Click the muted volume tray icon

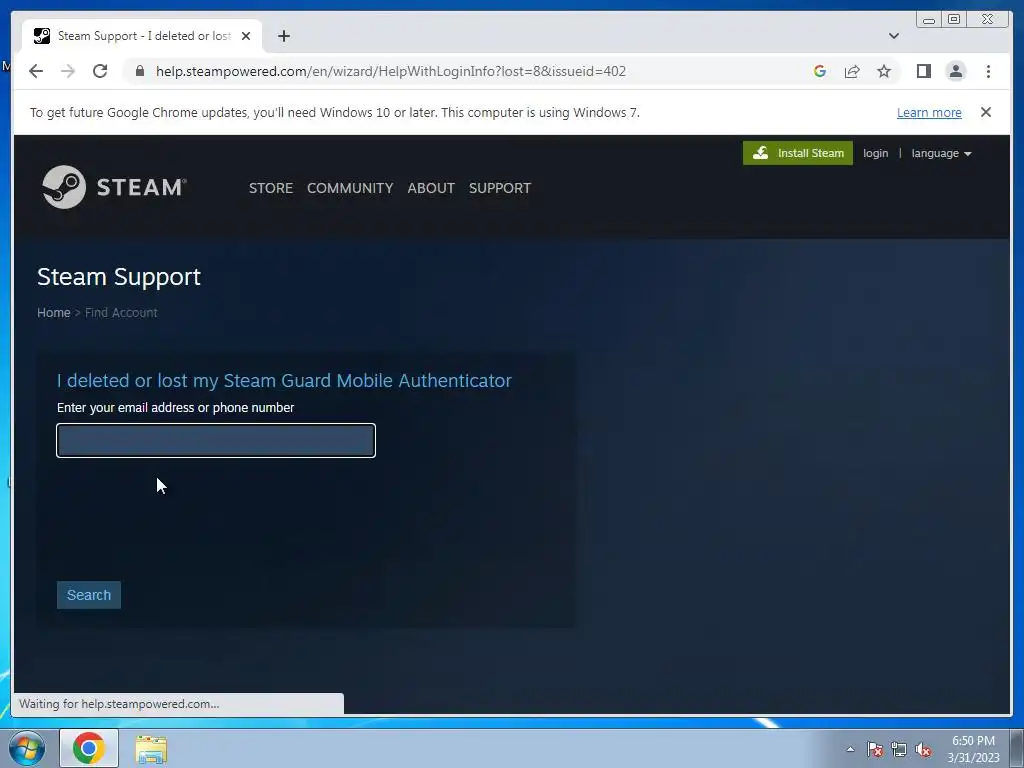(923, 750)
